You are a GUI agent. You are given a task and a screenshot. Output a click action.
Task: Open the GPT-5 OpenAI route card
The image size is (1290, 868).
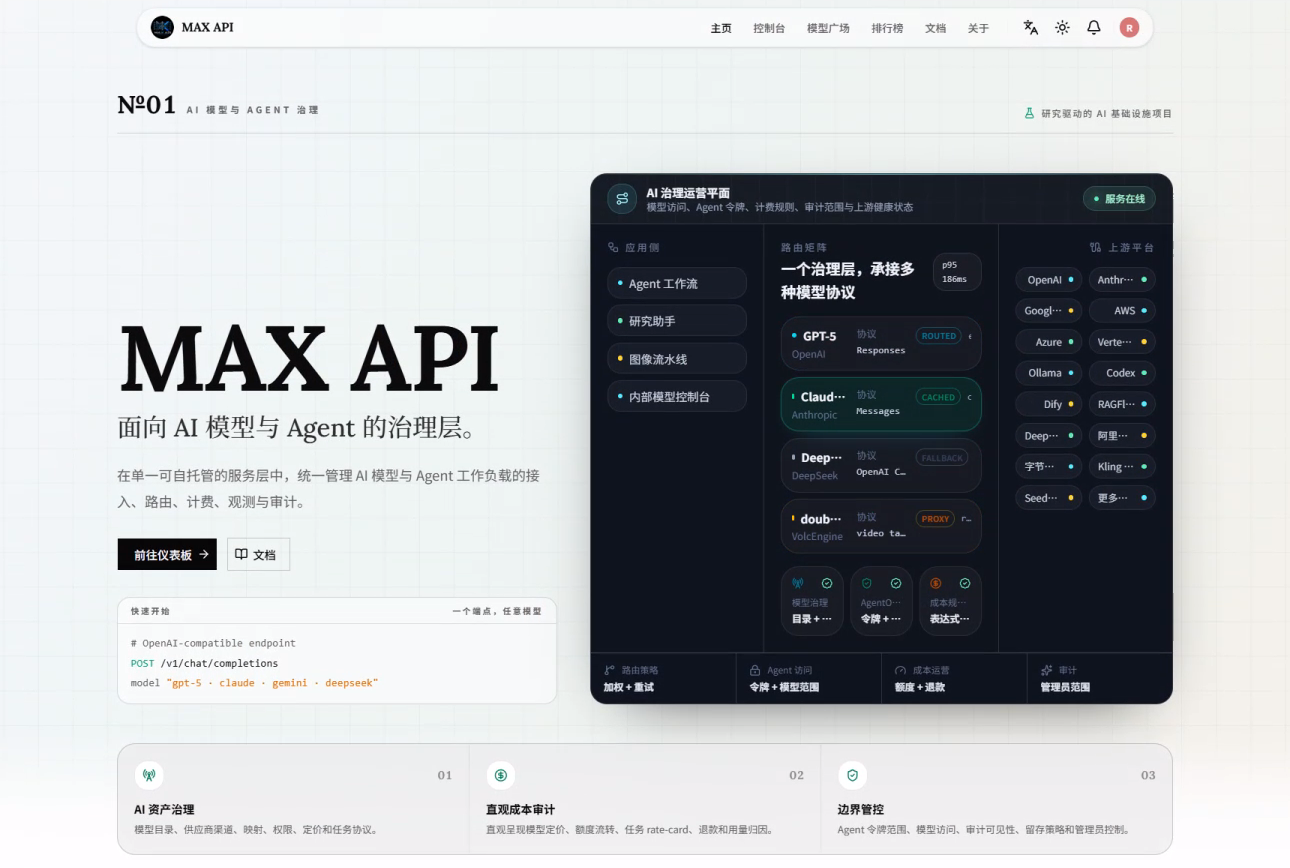(x=881, y=343)
